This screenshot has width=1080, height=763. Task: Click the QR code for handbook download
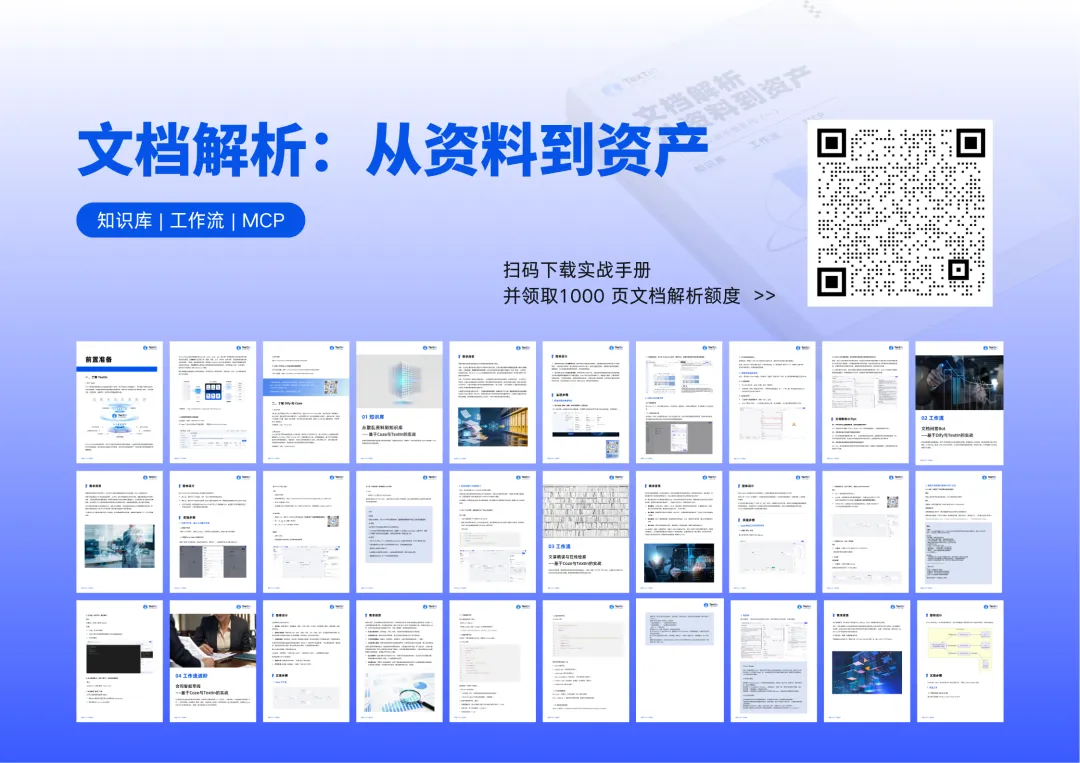[900, 213]
